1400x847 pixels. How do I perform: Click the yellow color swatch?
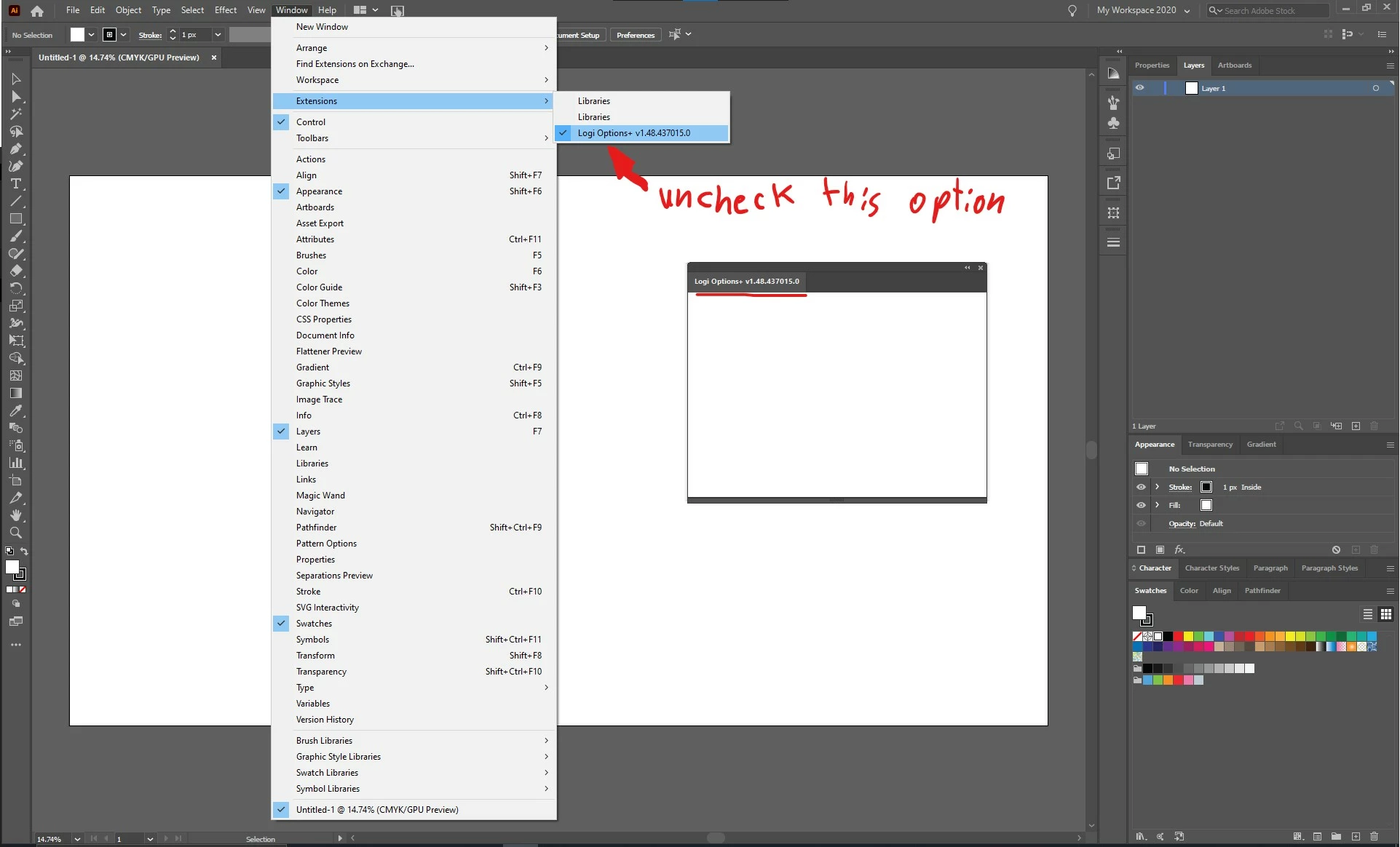[x=1188, y=637]
